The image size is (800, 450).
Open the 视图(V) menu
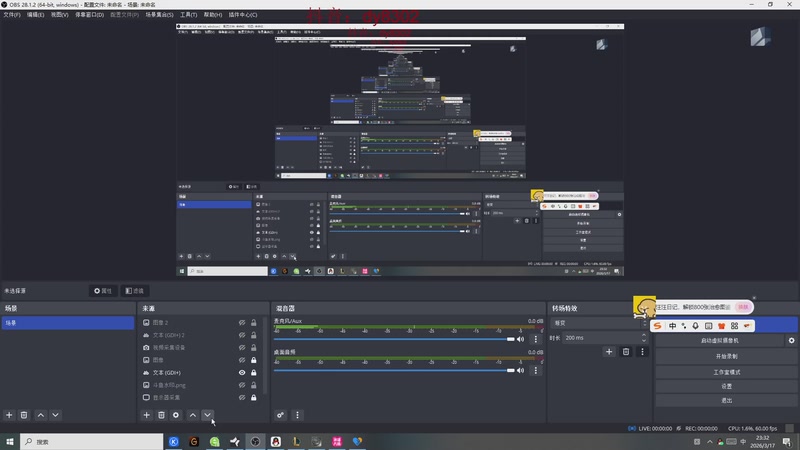click(59, 15)
